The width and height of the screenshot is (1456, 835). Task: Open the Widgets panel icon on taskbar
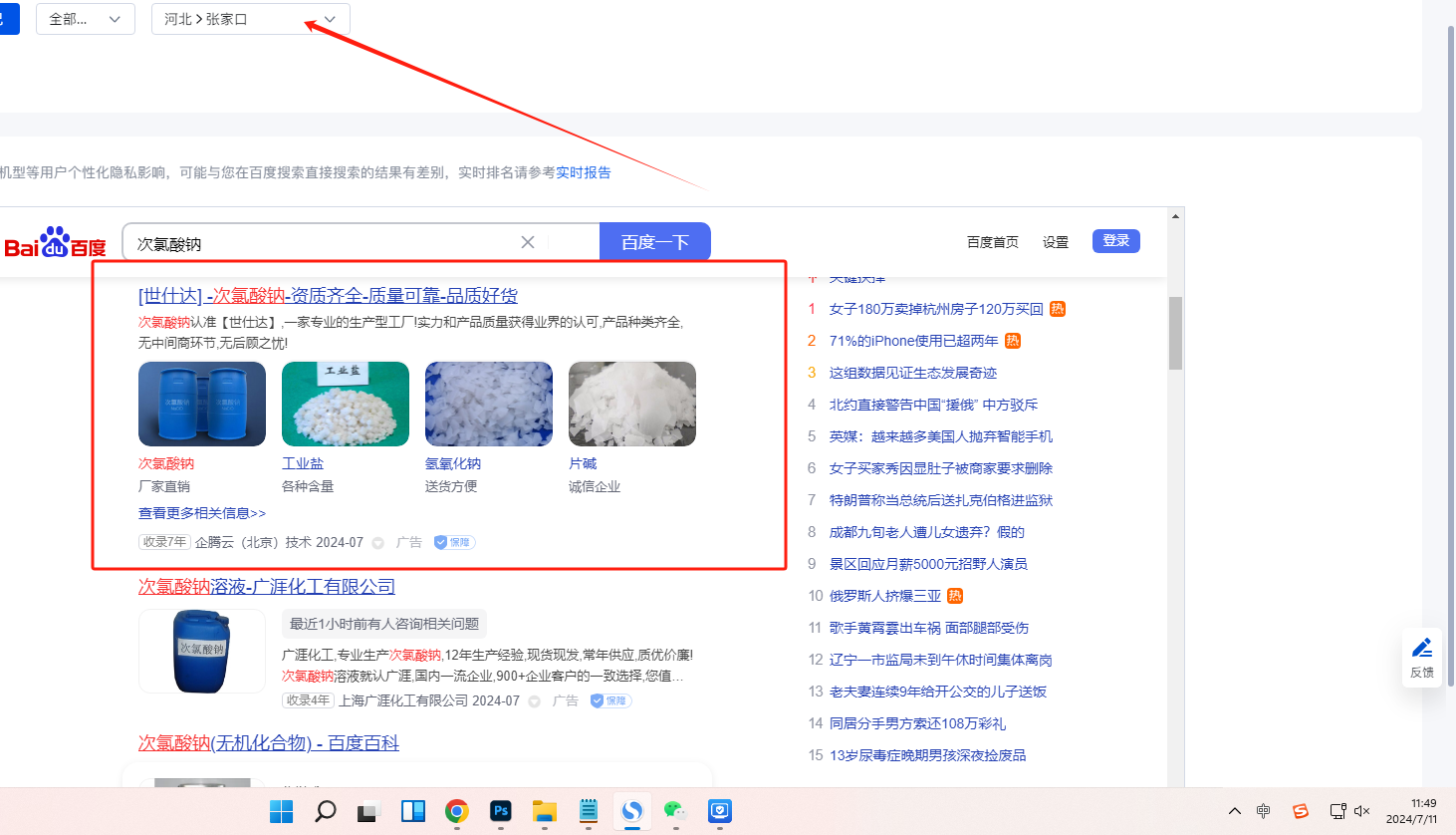coord(413,811)
